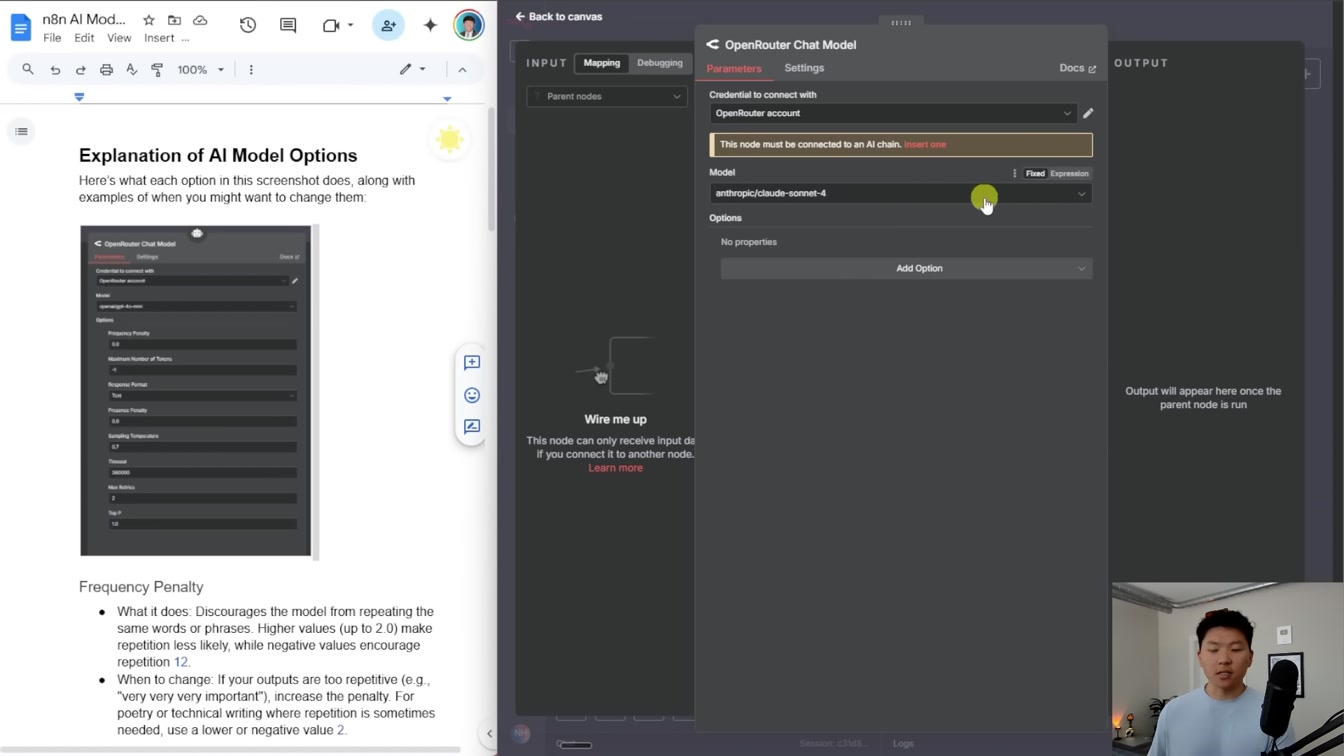Check the cloud save status icon
1344x756 pixels.
tap(200, 20)
